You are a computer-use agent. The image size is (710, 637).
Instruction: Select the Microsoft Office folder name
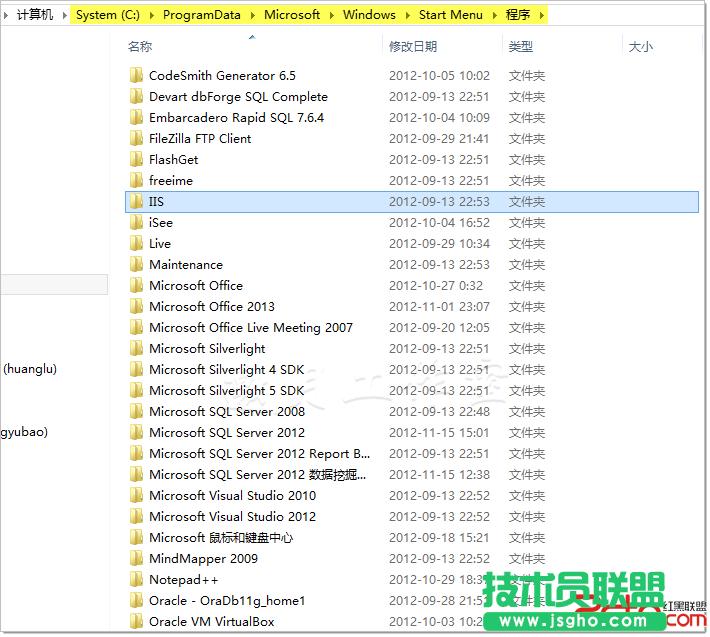[196, 286]
